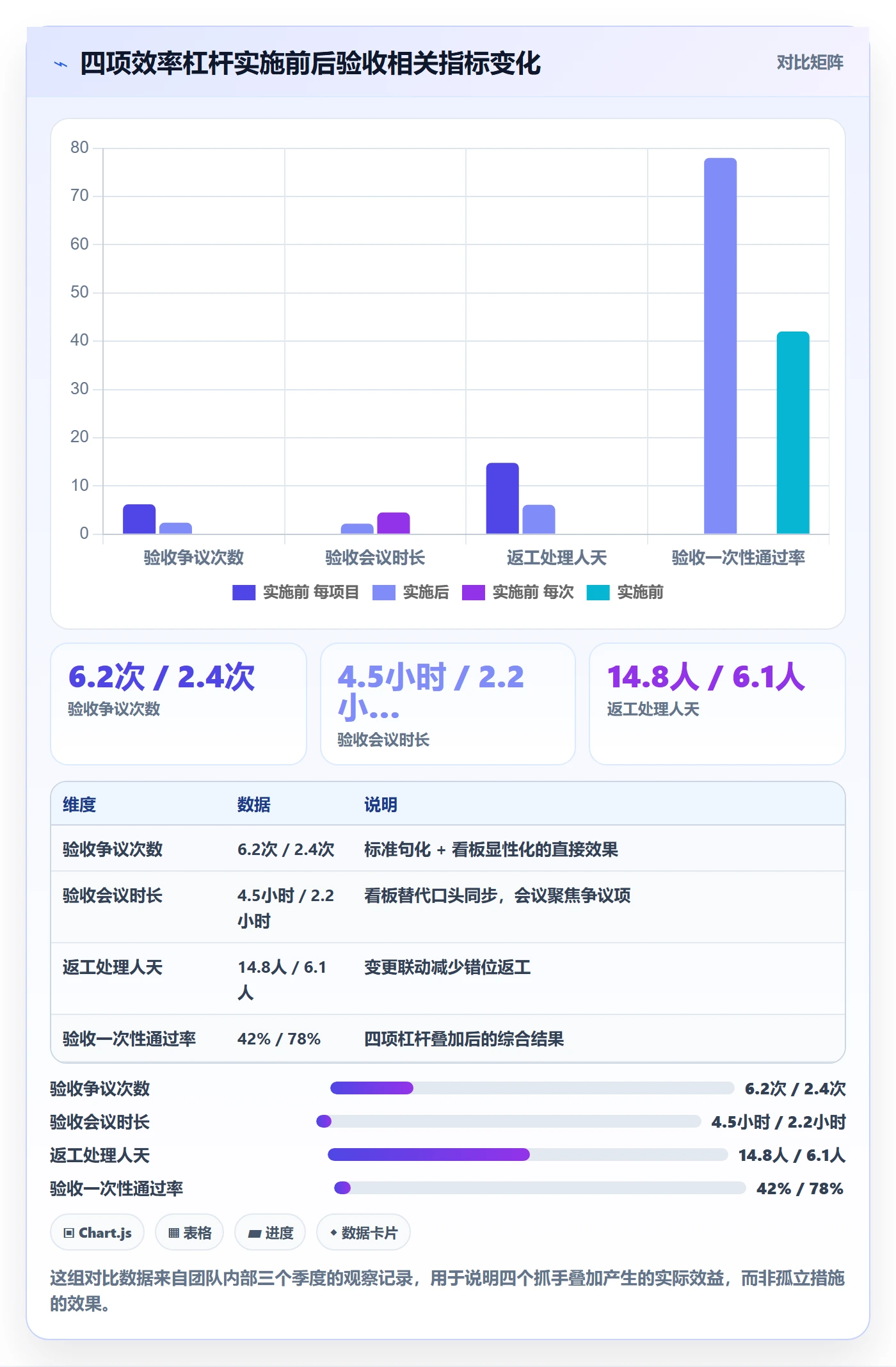This screenshot has width=896, height=1367.
Task: Select the light blue 返工处理人天 chart bar
Action: tap(539, 519)
